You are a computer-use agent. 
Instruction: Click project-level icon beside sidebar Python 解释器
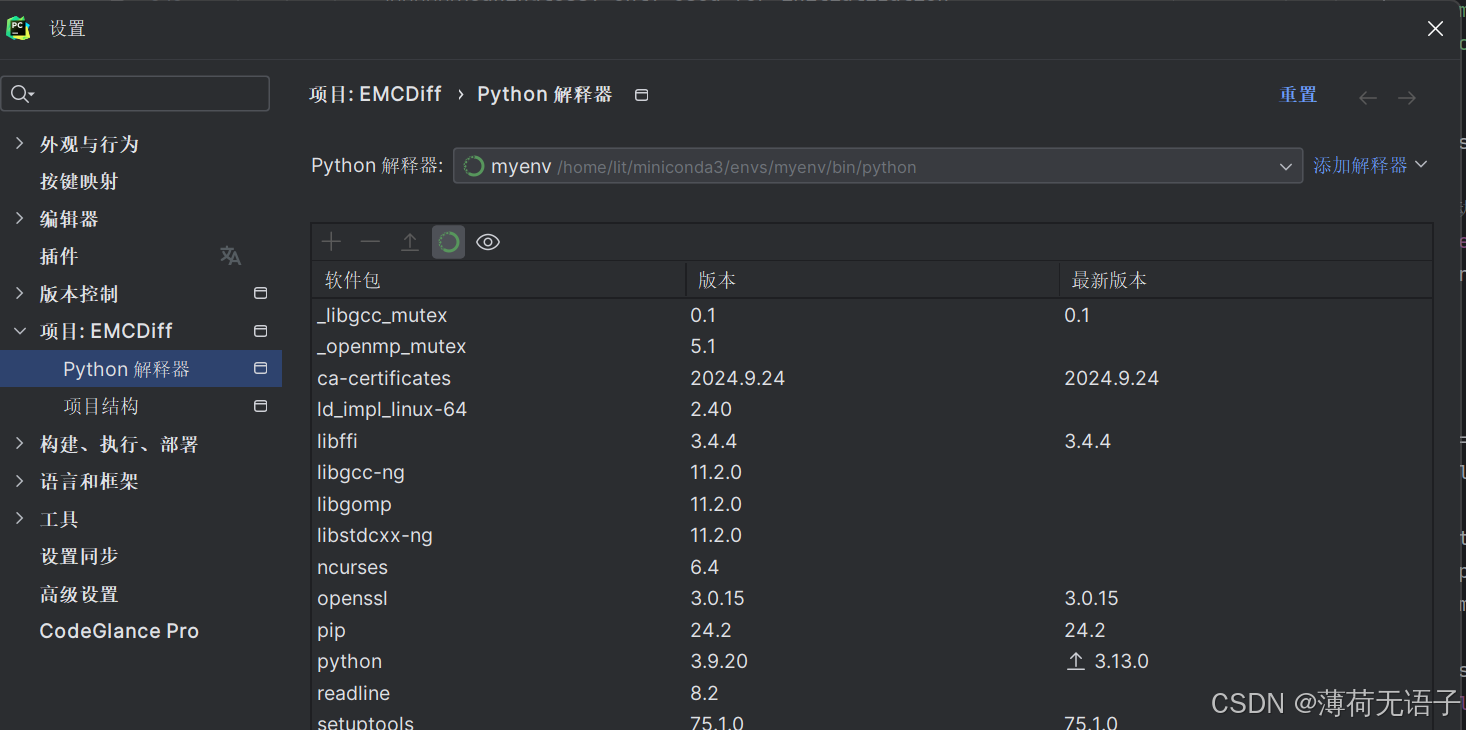(x=261, y=368)
